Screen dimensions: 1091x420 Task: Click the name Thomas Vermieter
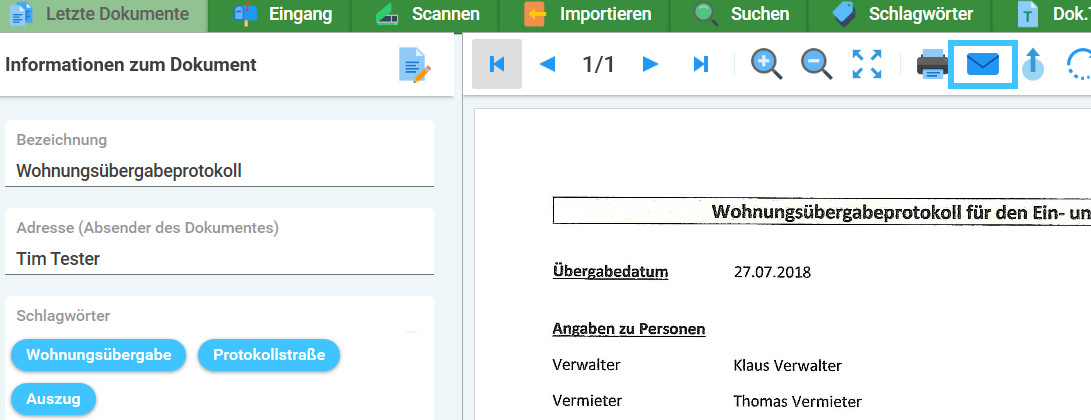797,401
